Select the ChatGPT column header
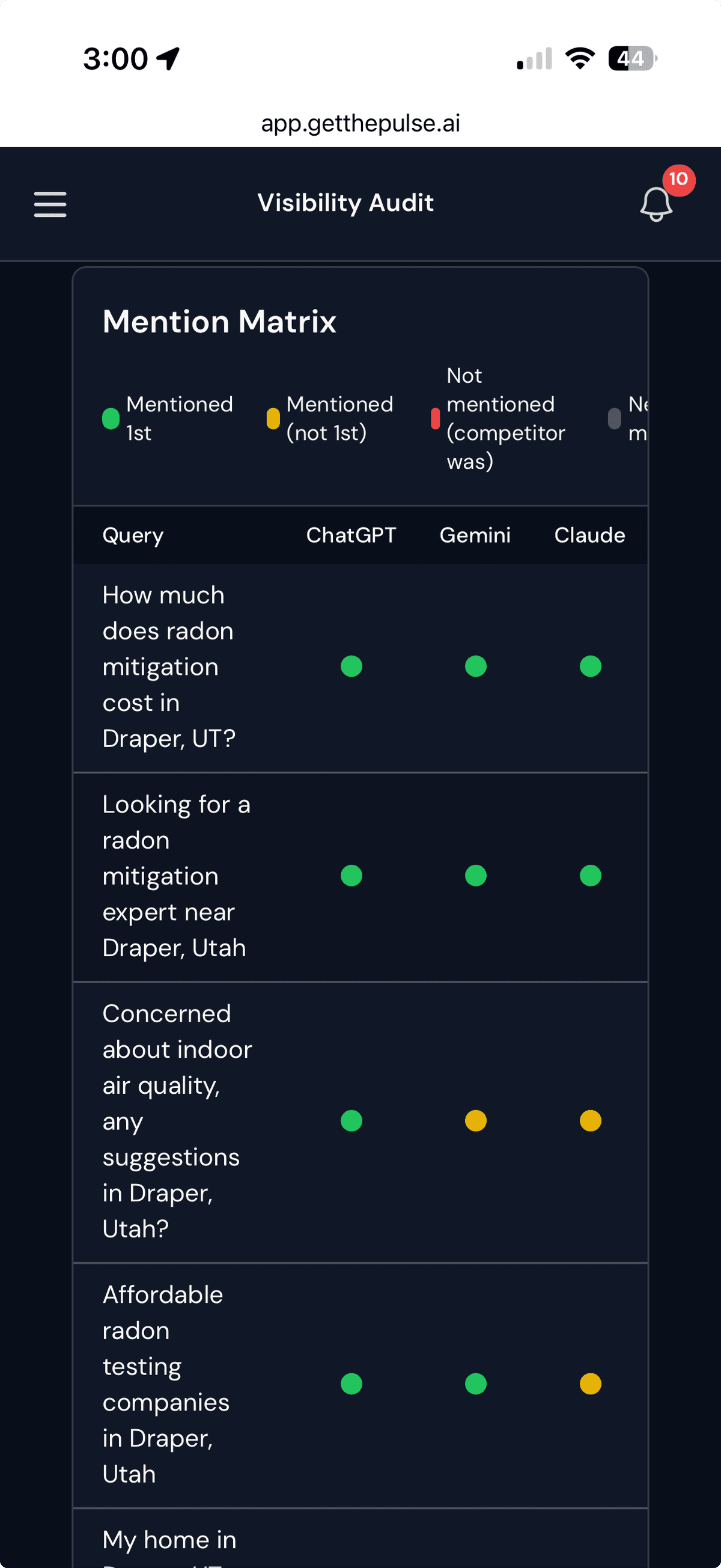Viewport: 721px width, 1568px height. (351, 535)
